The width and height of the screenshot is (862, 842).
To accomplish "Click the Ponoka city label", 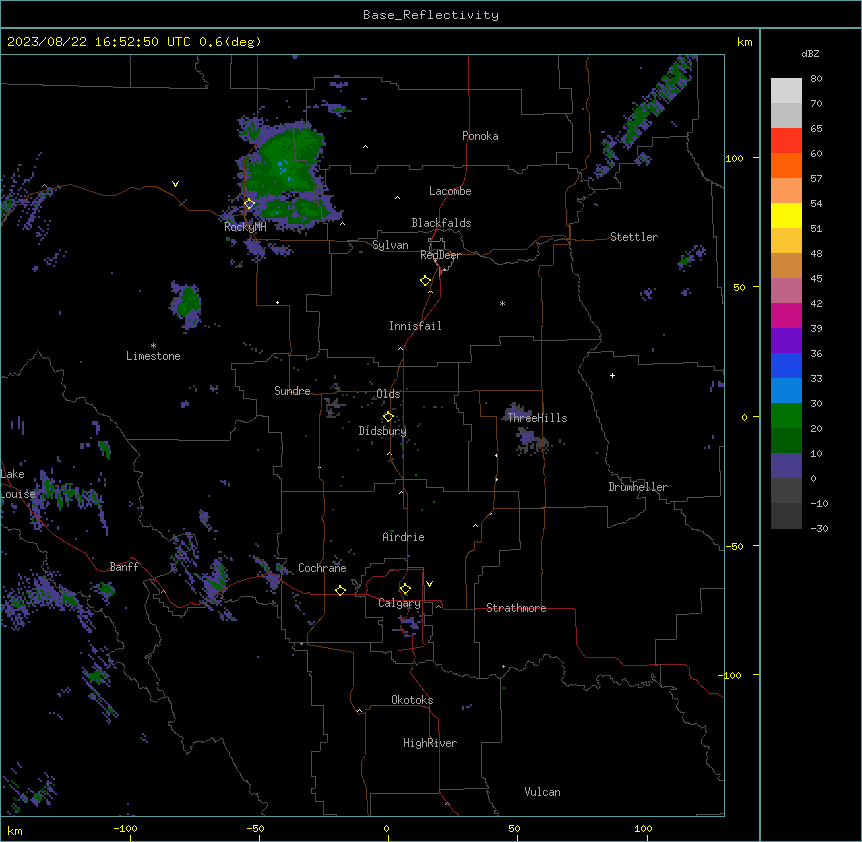I will coord(480,136).
